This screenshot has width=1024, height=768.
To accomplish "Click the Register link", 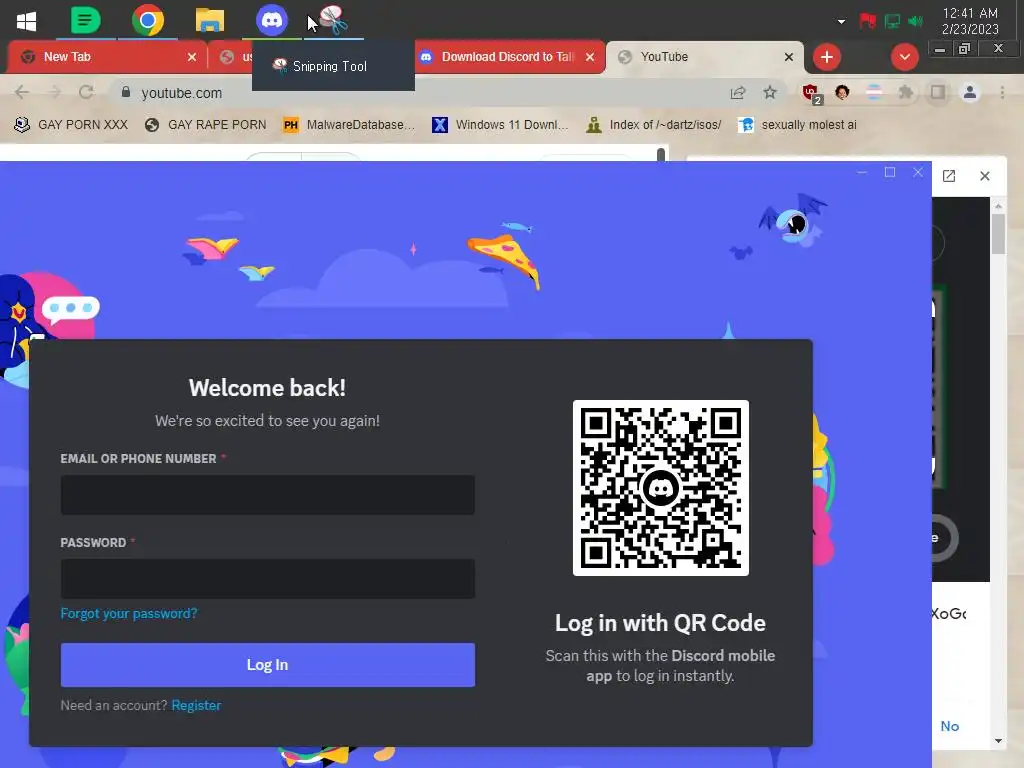I will (x=196, y=705).
